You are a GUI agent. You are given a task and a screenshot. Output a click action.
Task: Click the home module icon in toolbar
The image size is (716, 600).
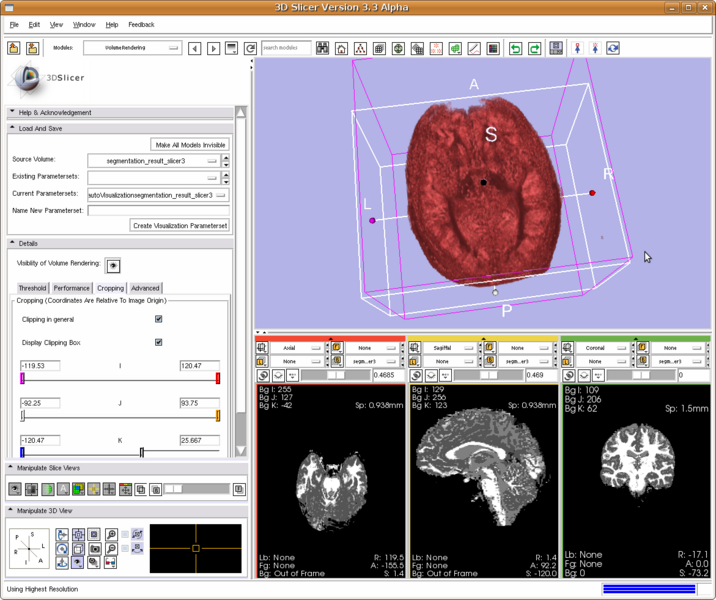[342, 48]
